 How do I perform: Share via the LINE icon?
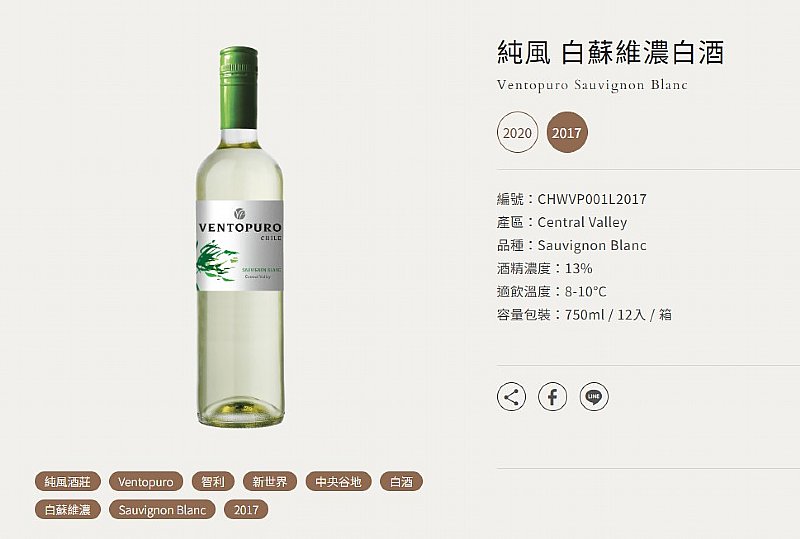coord(594,397)
